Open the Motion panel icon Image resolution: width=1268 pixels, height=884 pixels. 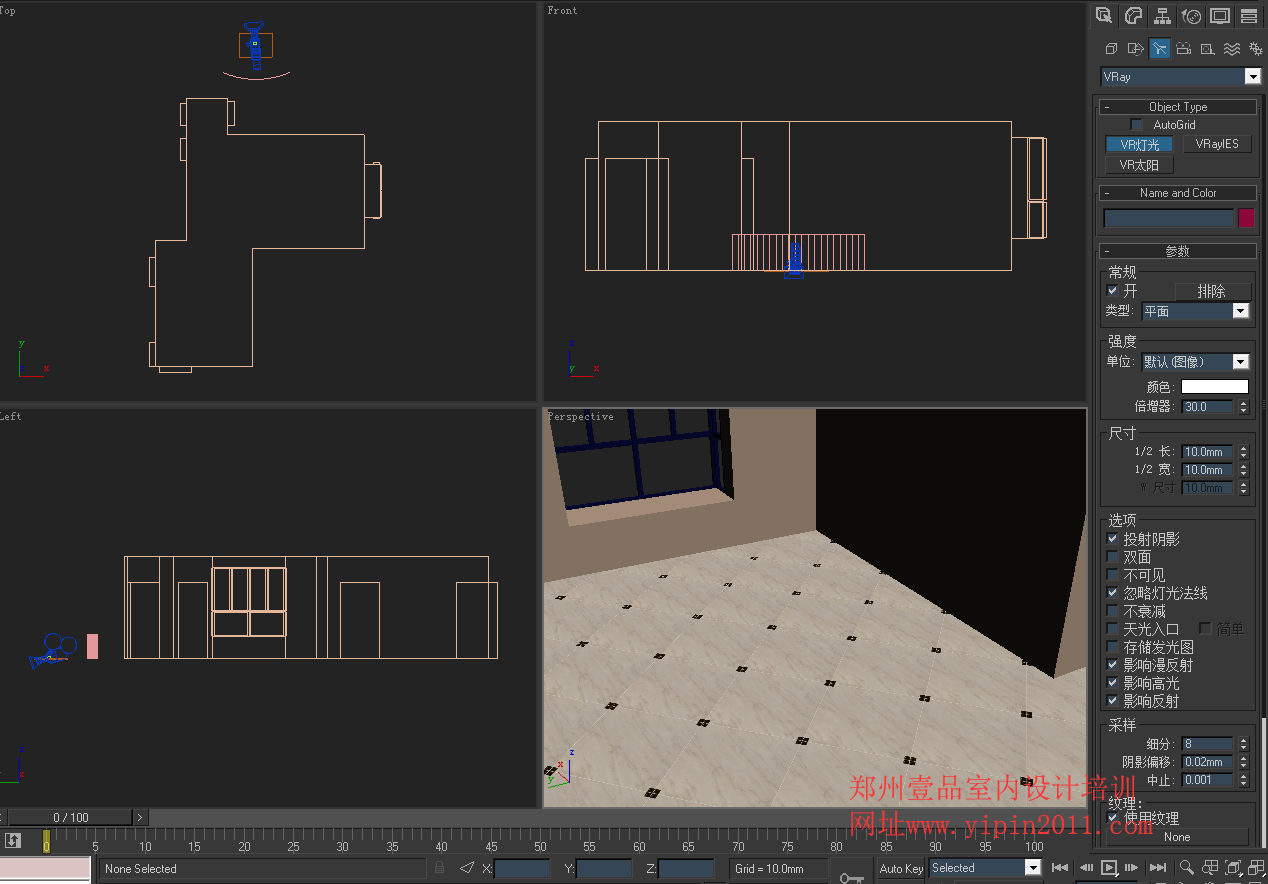click(x=1191, y=15)
